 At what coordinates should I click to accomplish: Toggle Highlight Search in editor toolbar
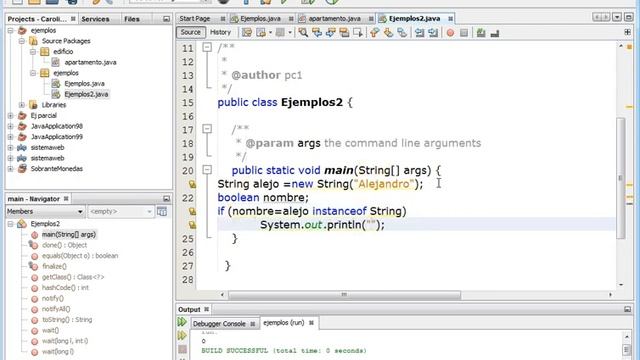344,33
